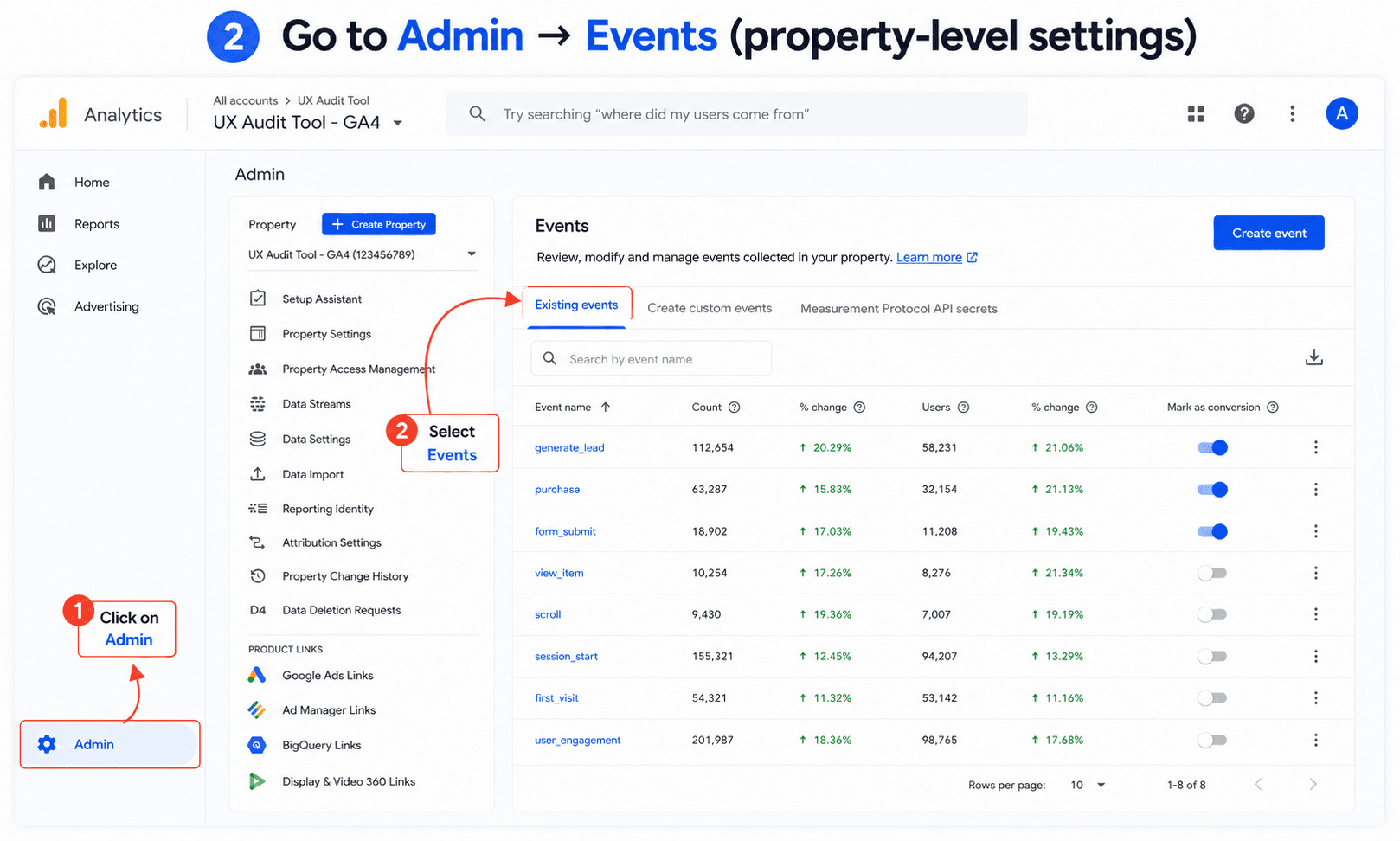Screen dimensions: 1400x841
Task: Click the Home house icon in sidebar
Action: point(47,182)
